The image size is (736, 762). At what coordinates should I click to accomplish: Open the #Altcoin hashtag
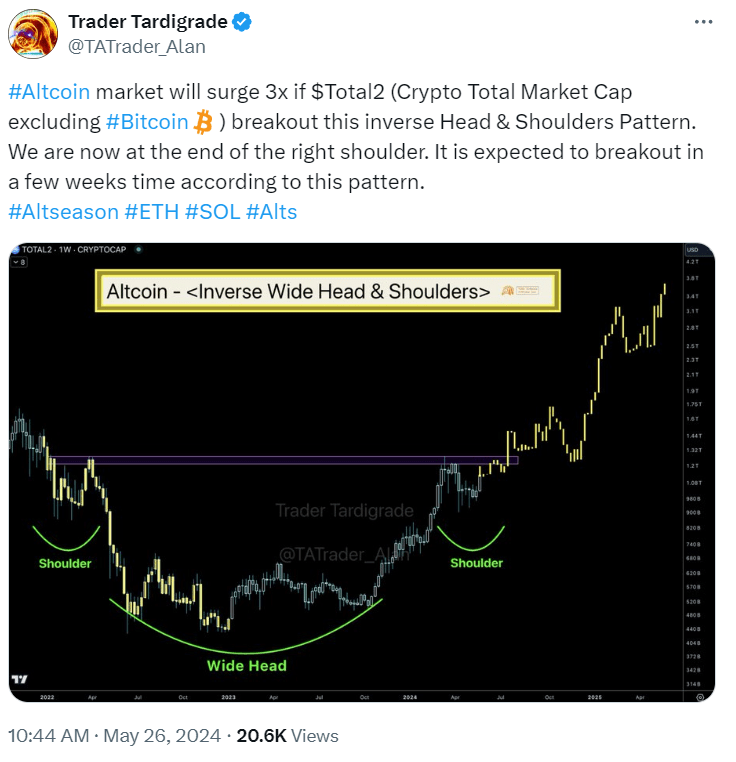click(x=49, y=92)
